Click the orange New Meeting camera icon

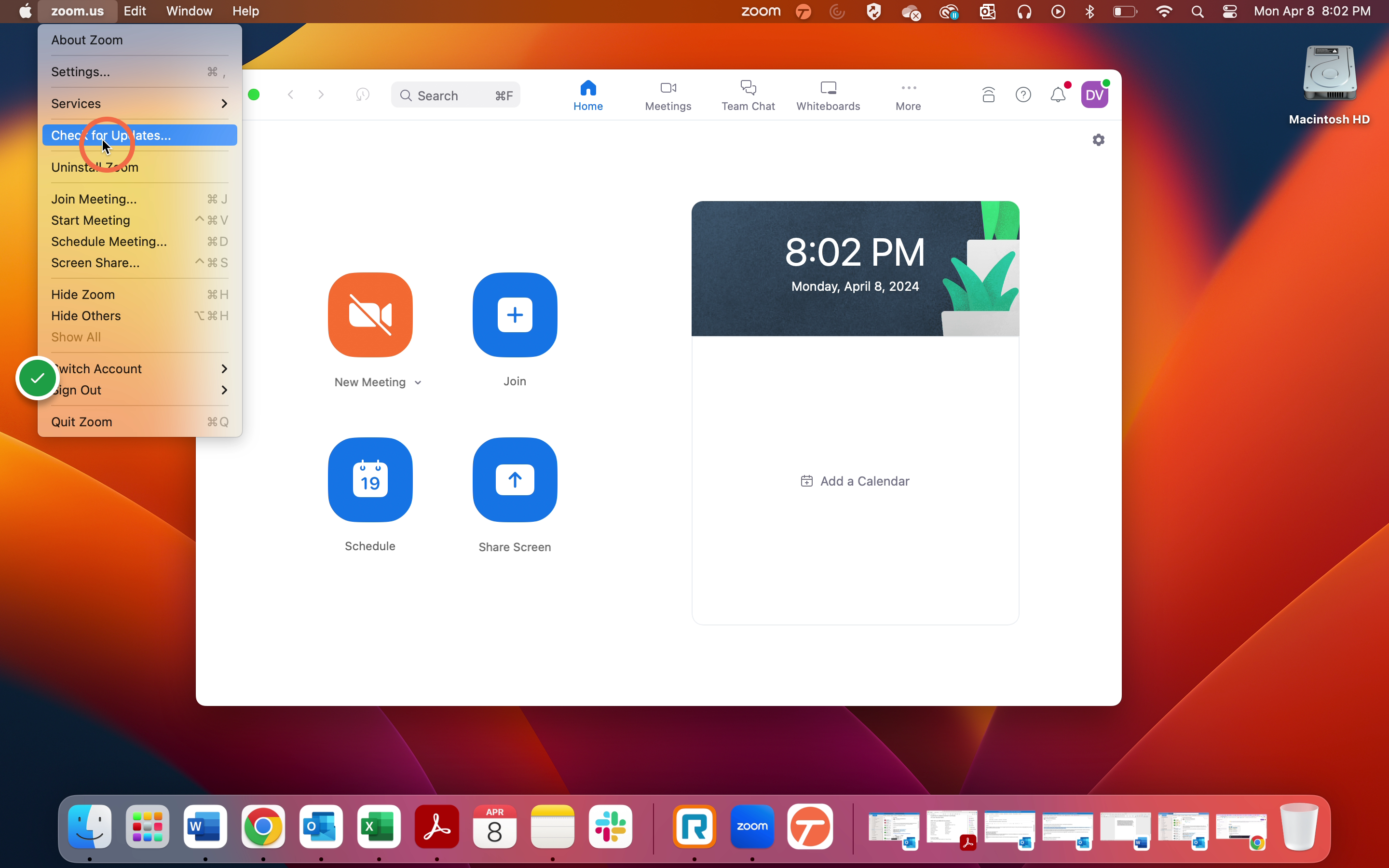[370, 314]
